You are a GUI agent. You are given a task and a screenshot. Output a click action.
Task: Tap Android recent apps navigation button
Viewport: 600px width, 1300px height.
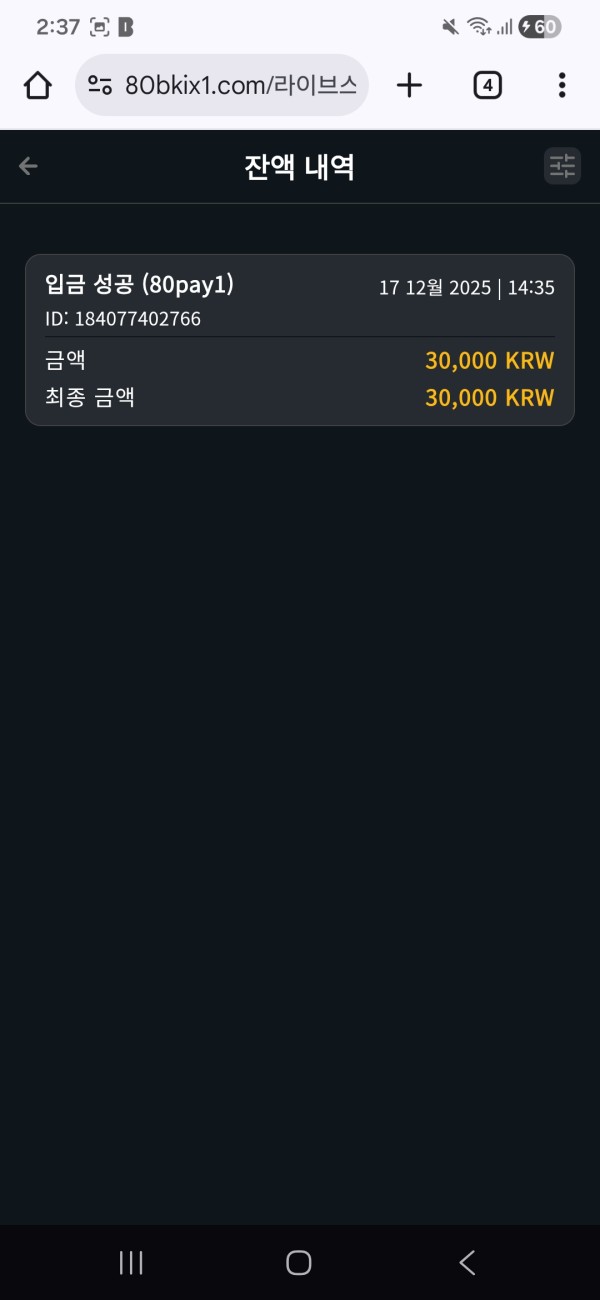(x=131, y=1262)
